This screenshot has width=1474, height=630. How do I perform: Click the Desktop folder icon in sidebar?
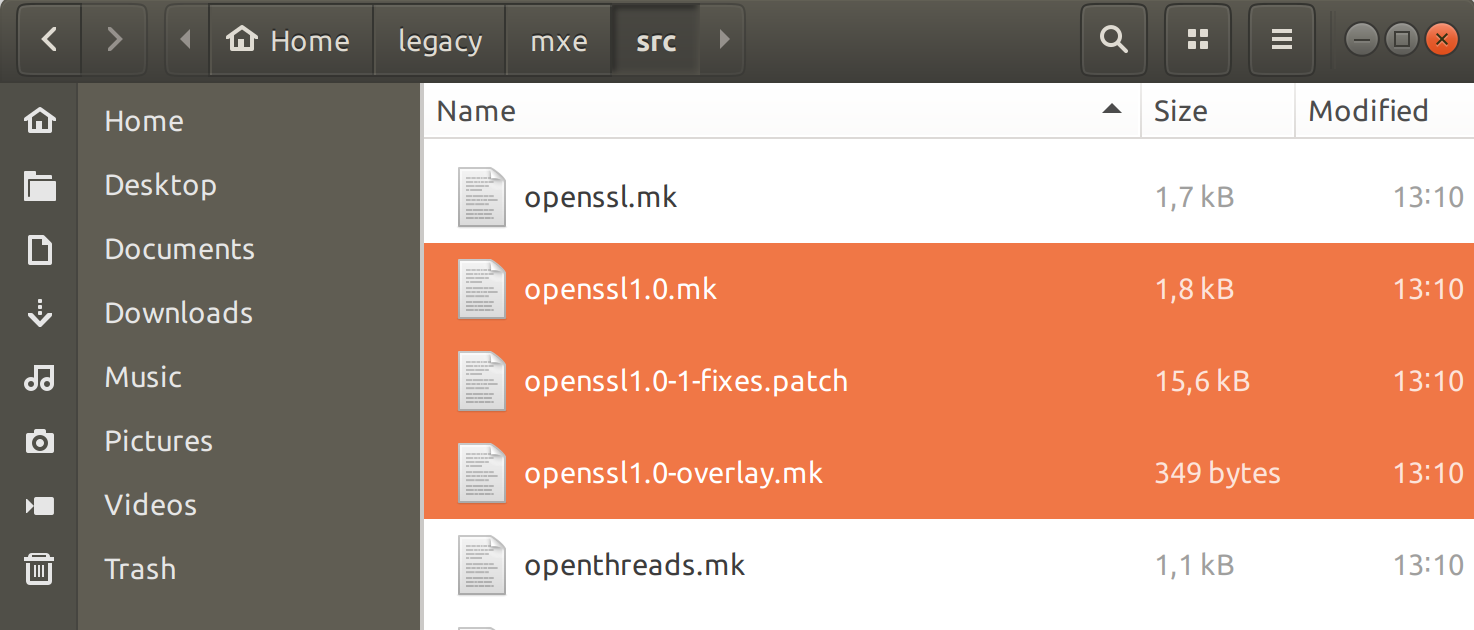point(40,185)
